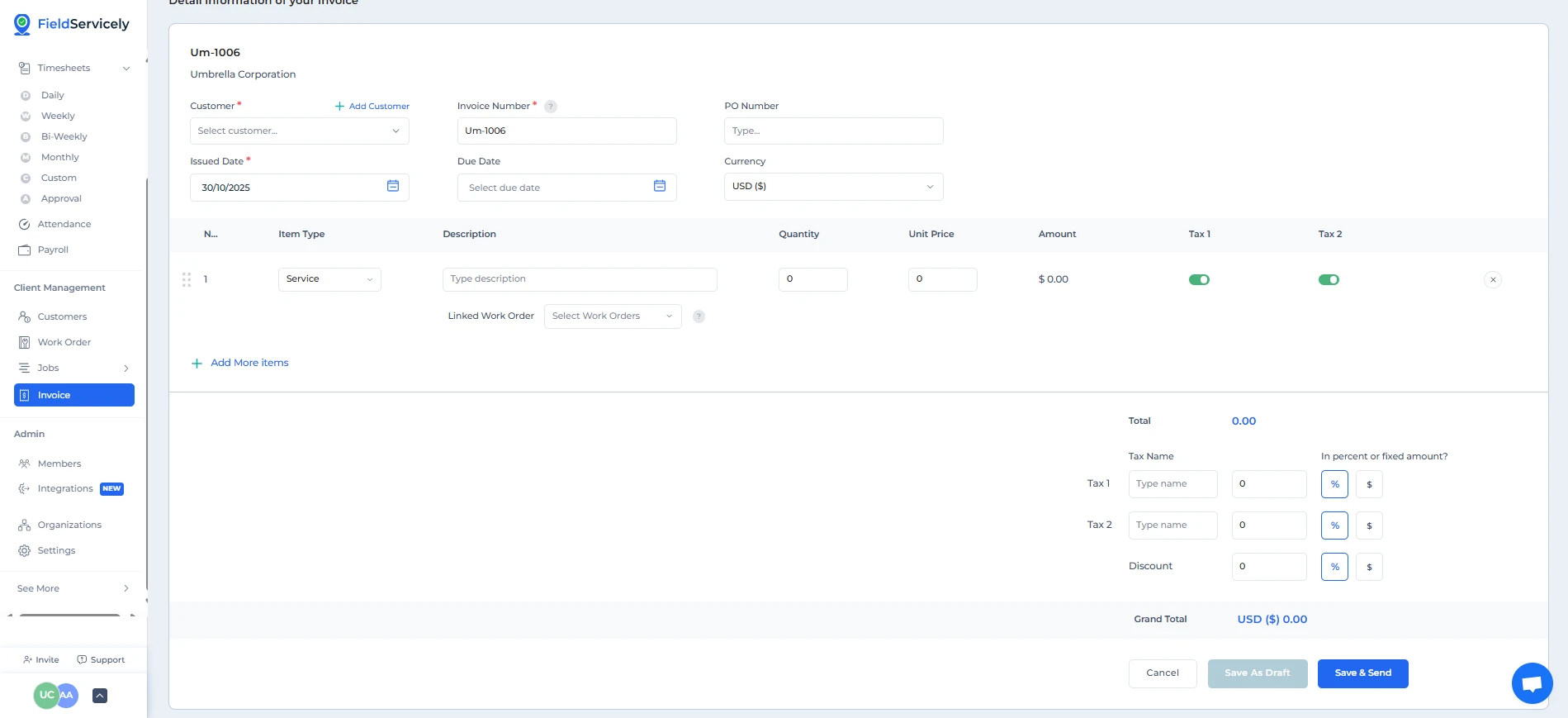Viewport: 1568px width, 718px height.
Task: Grab the drag handle of item row 1
Action: pos(187,280)
